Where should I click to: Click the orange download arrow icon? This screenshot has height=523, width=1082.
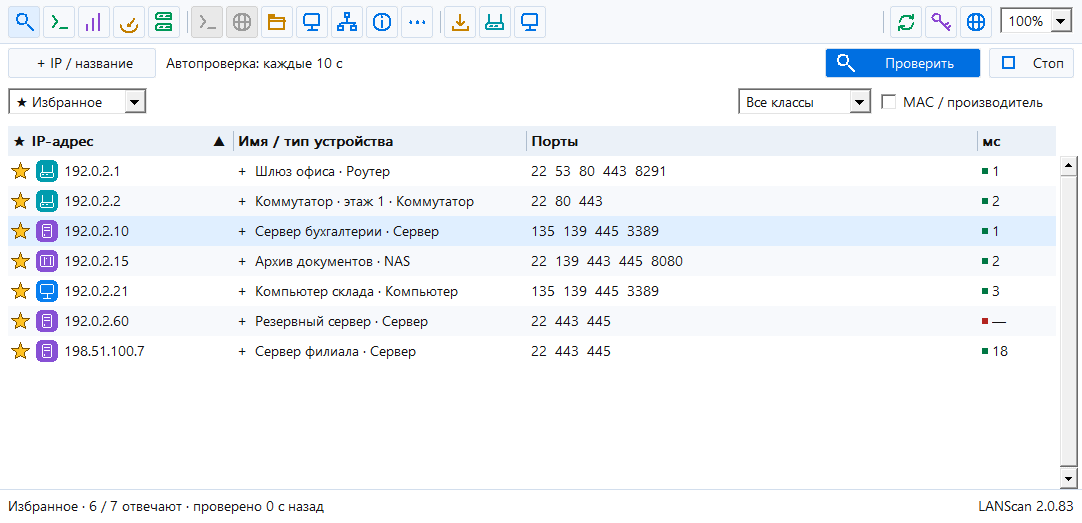(x=460, y=22)
